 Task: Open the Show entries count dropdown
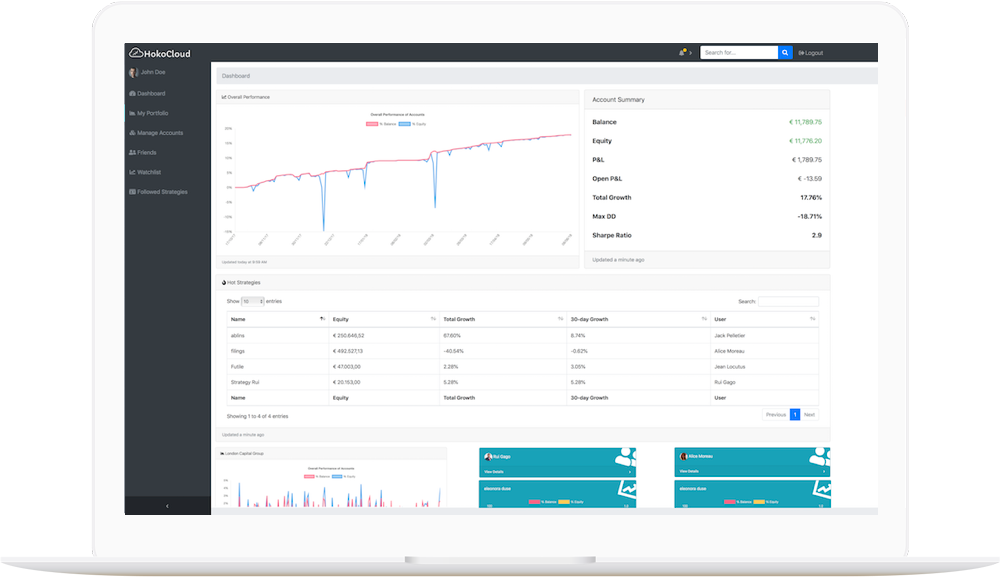pyautogui.click(x=252, y=301)
